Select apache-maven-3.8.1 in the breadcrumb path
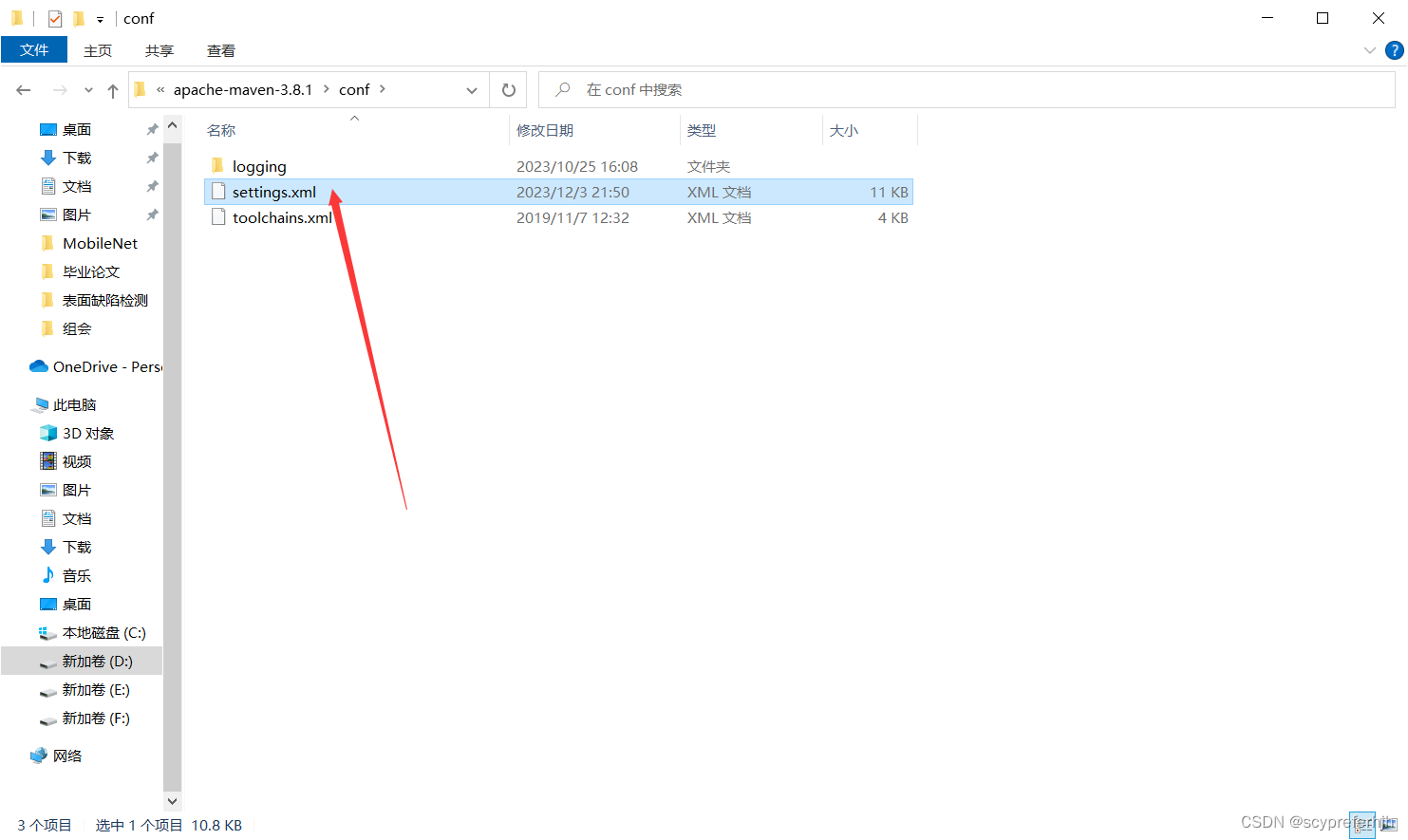The height and width of the screenshot is (840, 1408). (243, 89)
